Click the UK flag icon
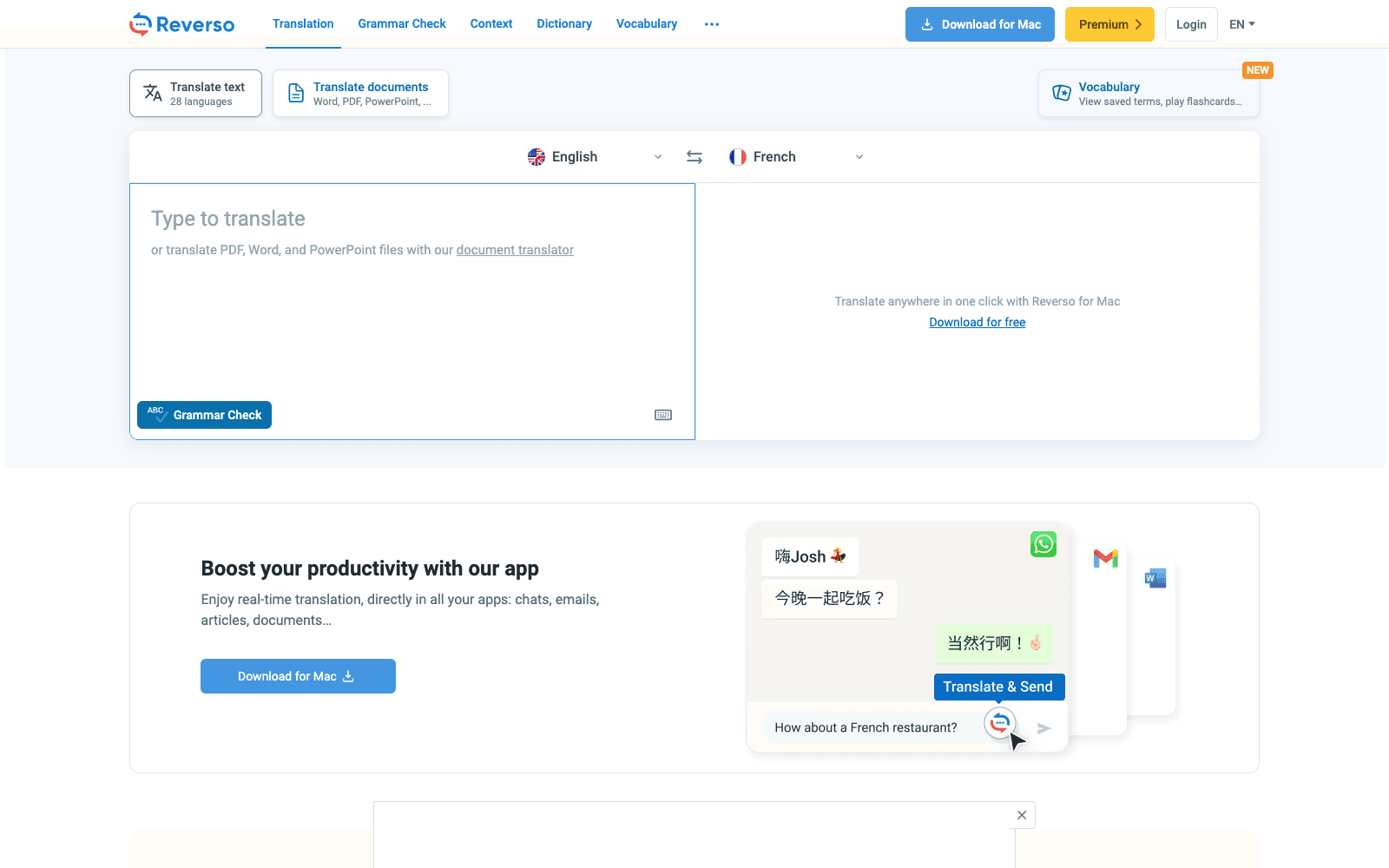This screenshot has height=868, width=1389. (537, 157)
